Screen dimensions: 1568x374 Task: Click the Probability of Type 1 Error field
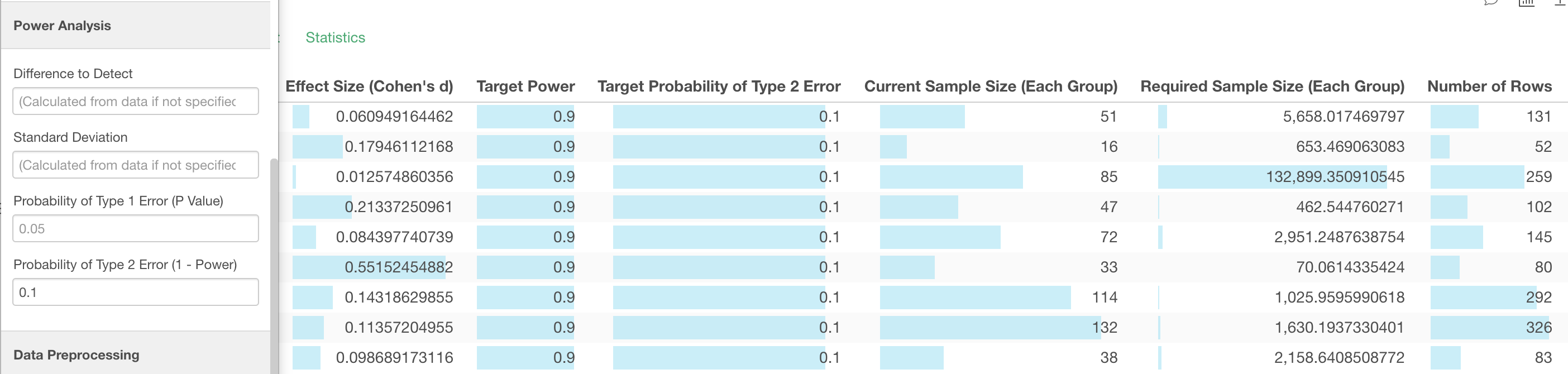(135, 229)
